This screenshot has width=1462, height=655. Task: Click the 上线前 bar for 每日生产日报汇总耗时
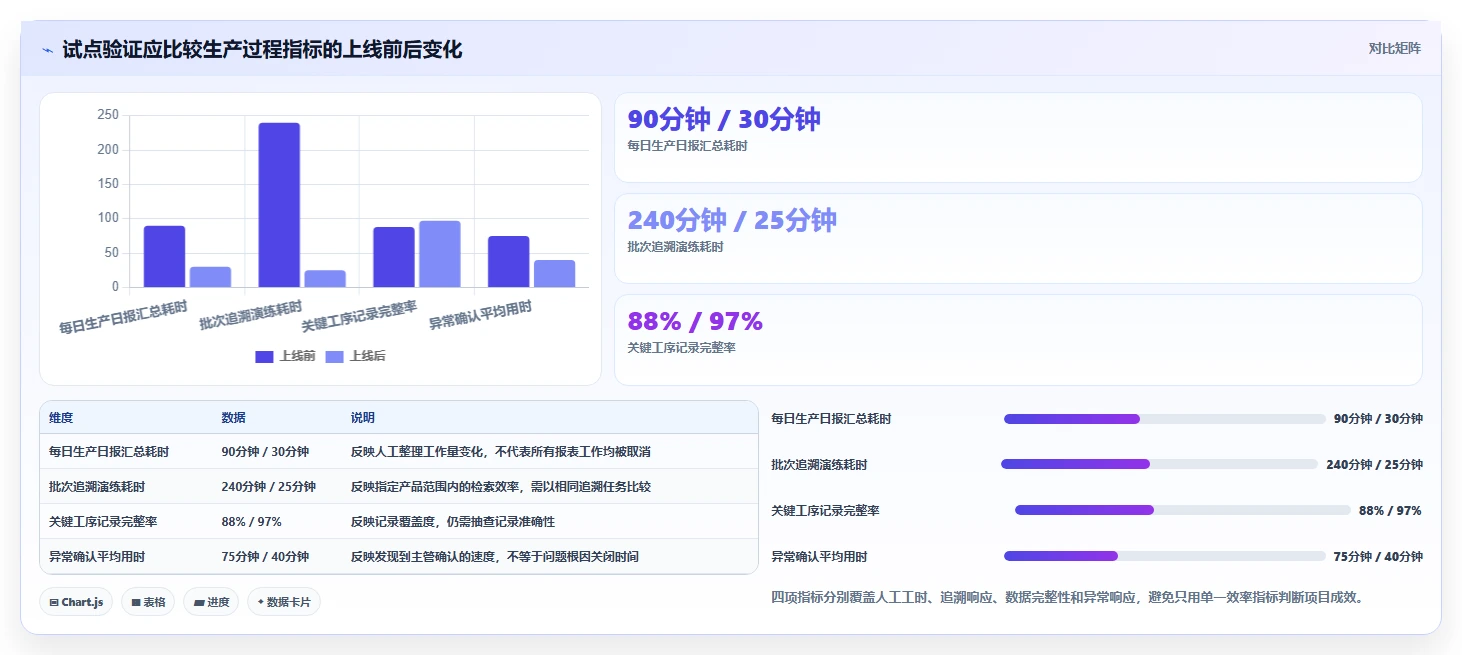[x=164, y=257]
